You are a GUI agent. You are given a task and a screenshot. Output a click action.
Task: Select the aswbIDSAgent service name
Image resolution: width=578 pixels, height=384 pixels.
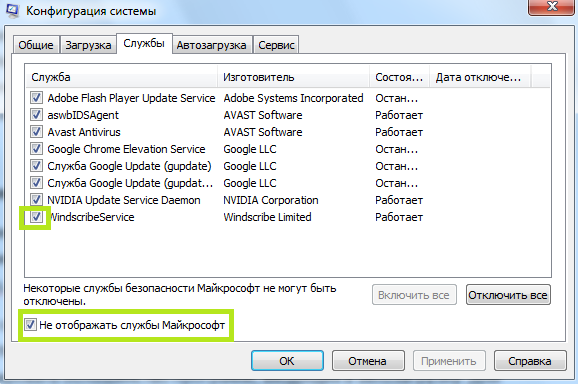(x=83, y=115)
